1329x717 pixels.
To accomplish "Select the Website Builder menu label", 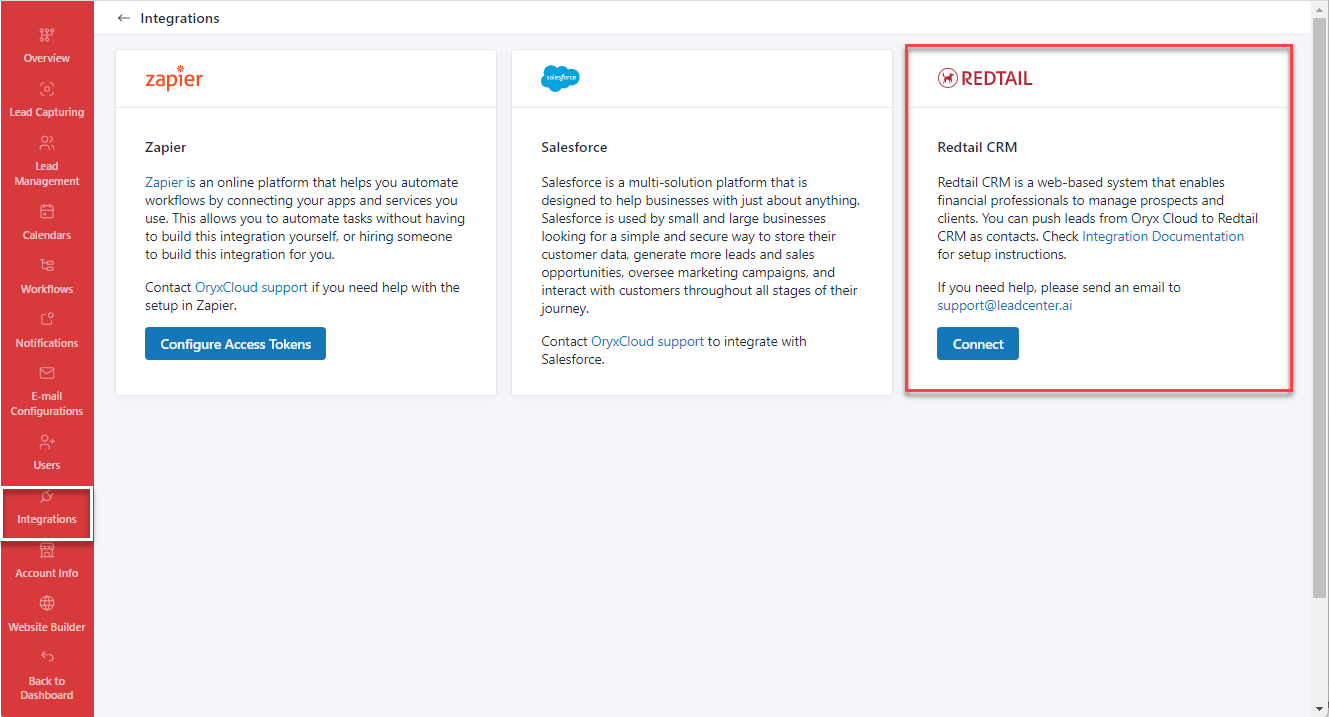I will [x=47, y=627].
